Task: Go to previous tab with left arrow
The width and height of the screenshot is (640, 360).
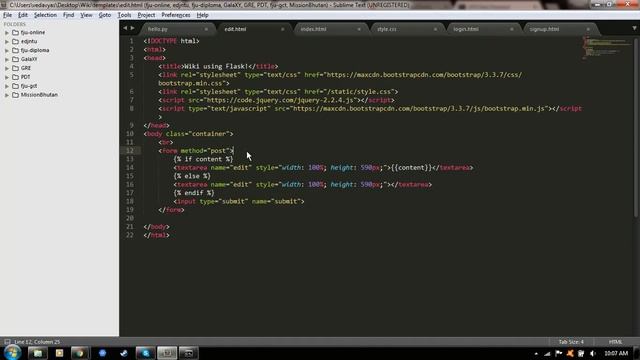Action: pos(125,28)
